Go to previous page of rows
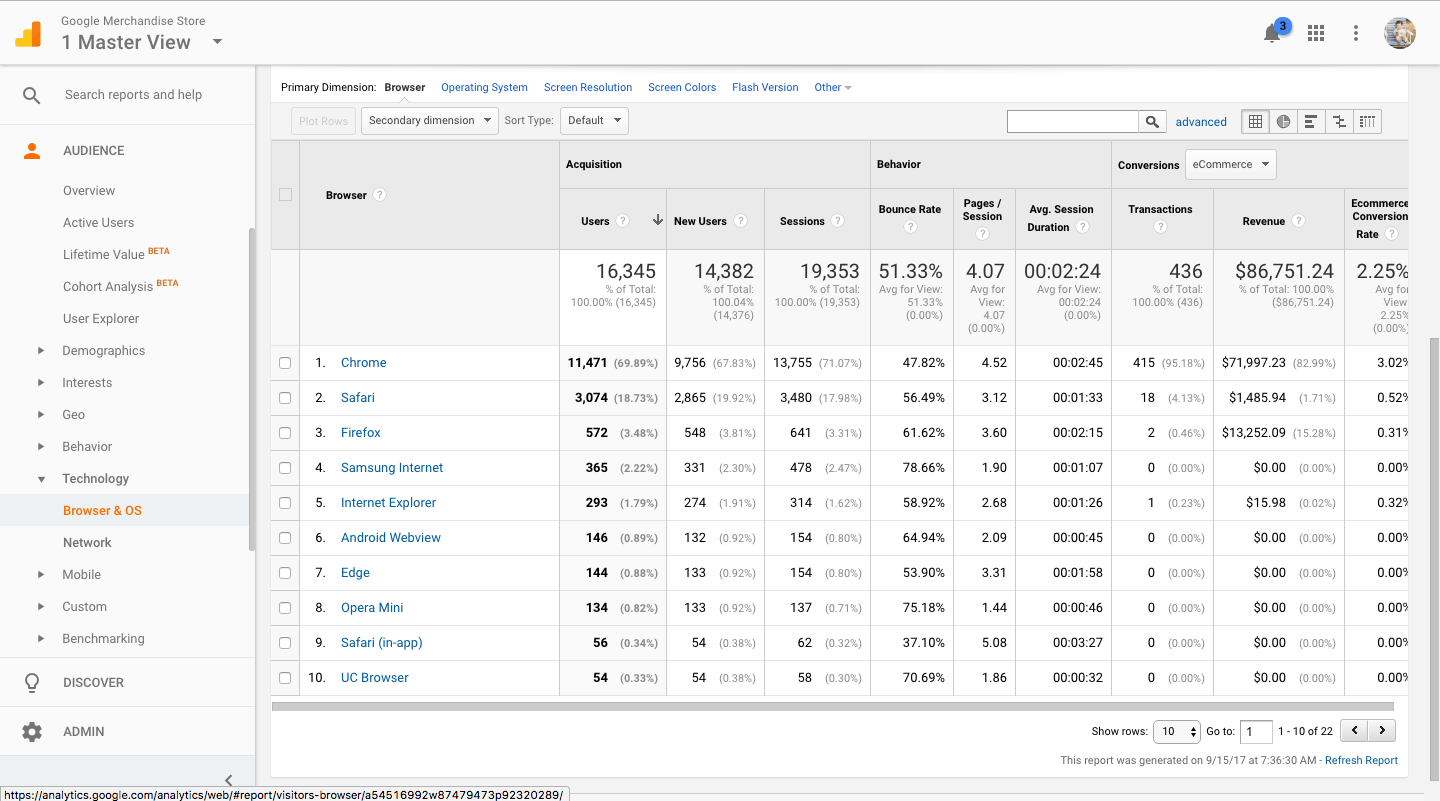 1354,731
